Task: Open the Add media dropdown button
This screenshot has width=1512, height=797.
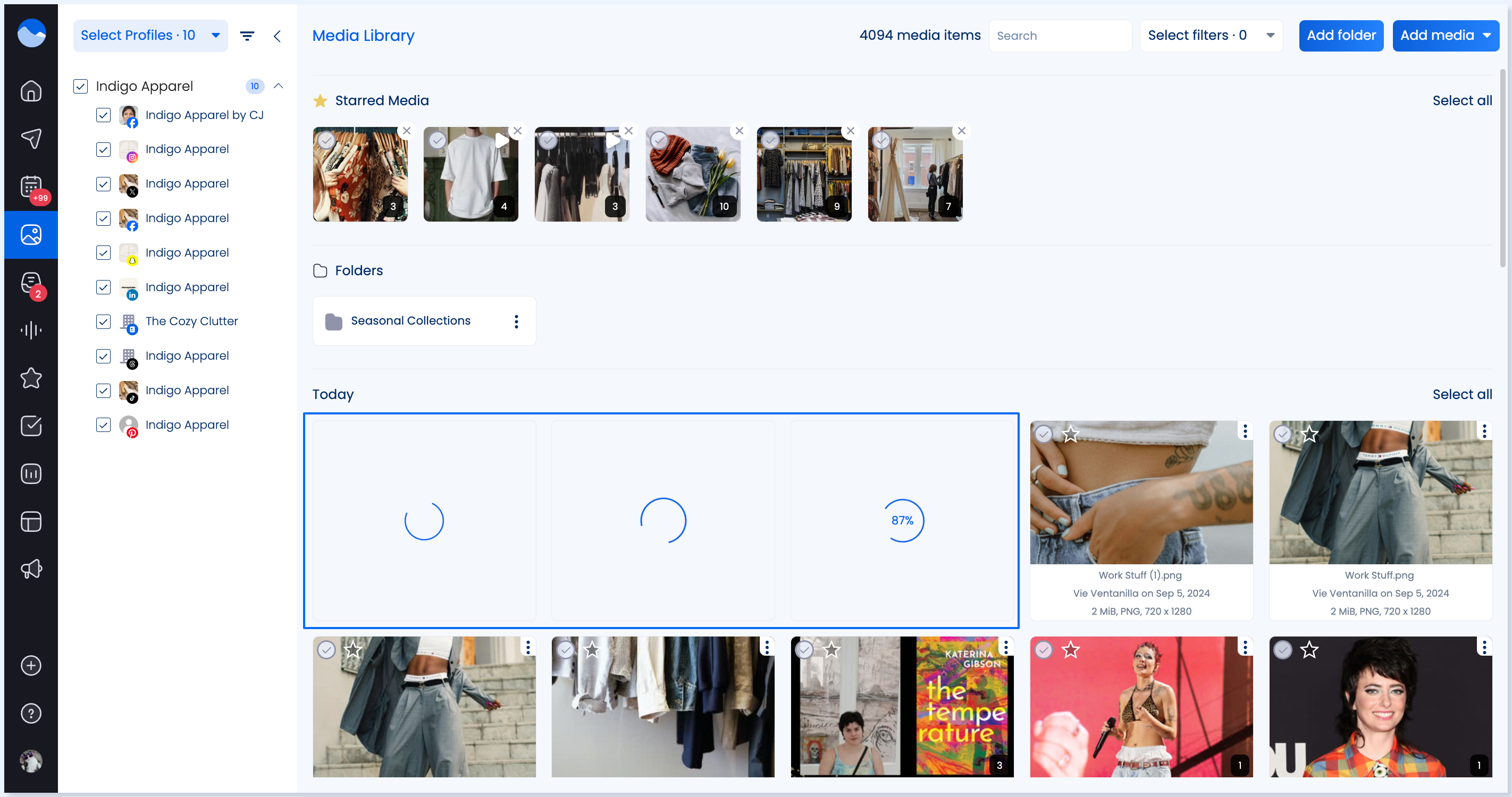Action: click(x=1445, y=36)
